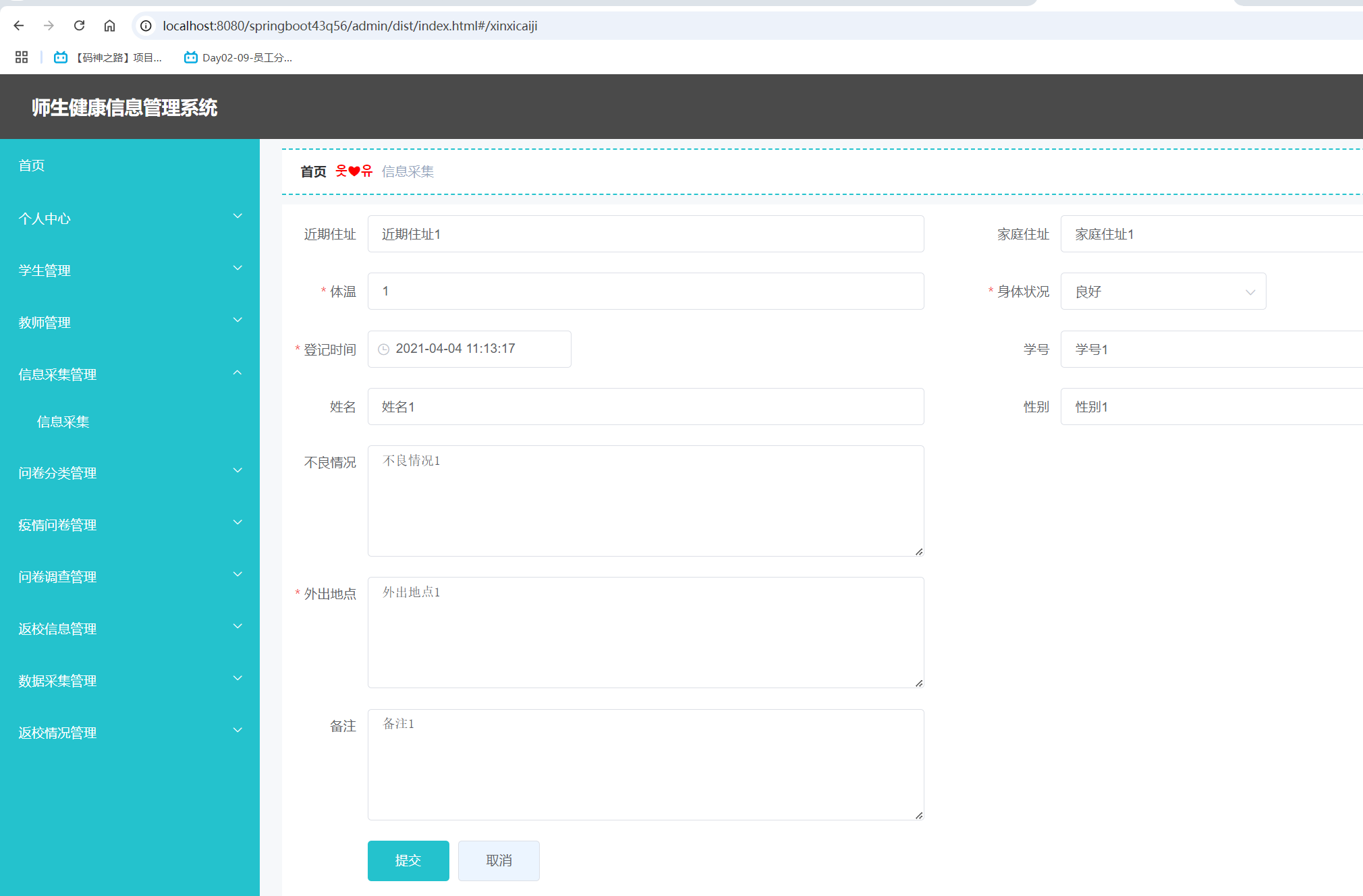Click inside the 姓名 input field

tap(645, 406)
